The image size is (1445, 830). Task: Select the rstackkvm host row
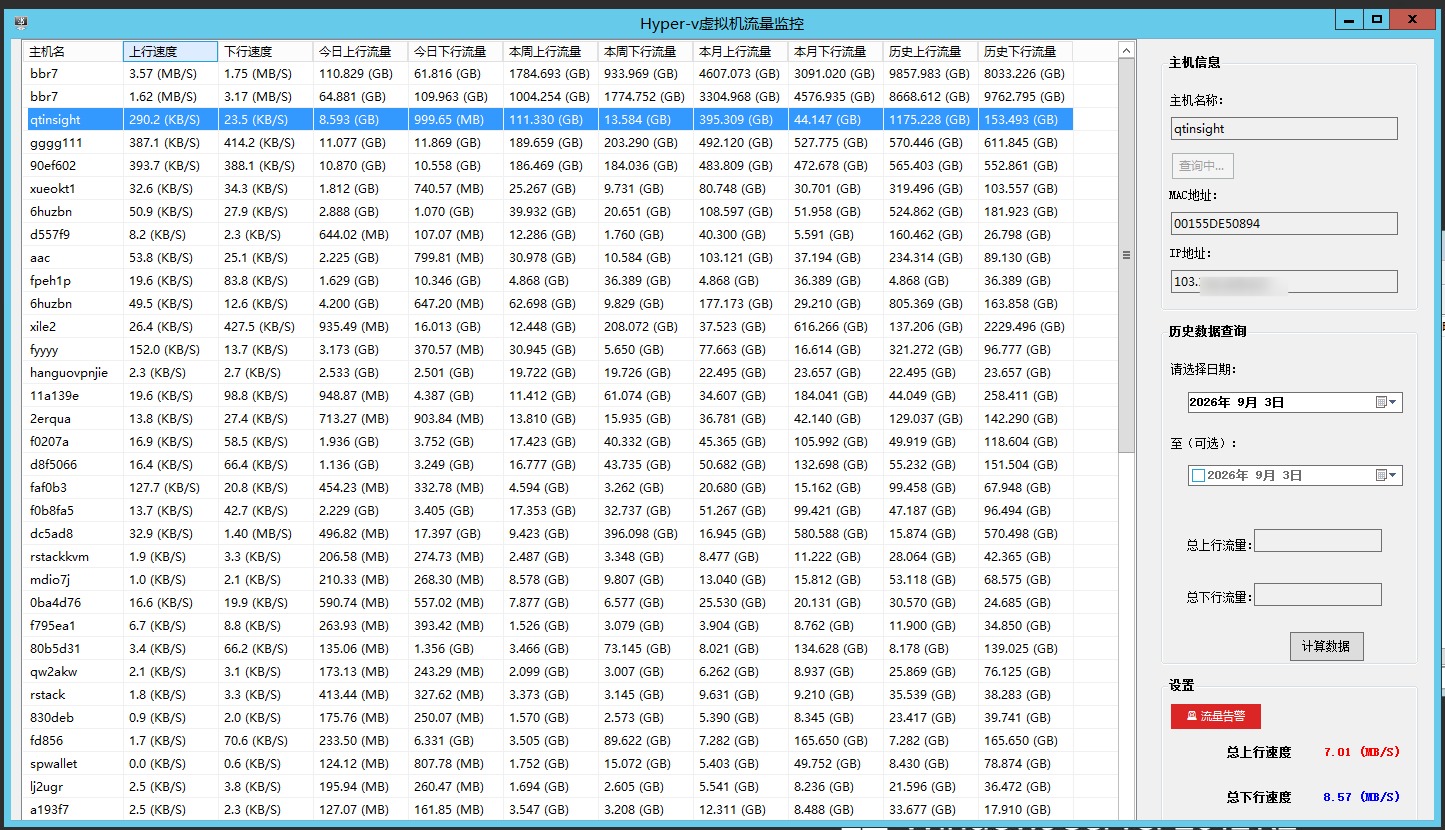coord(549,557)
